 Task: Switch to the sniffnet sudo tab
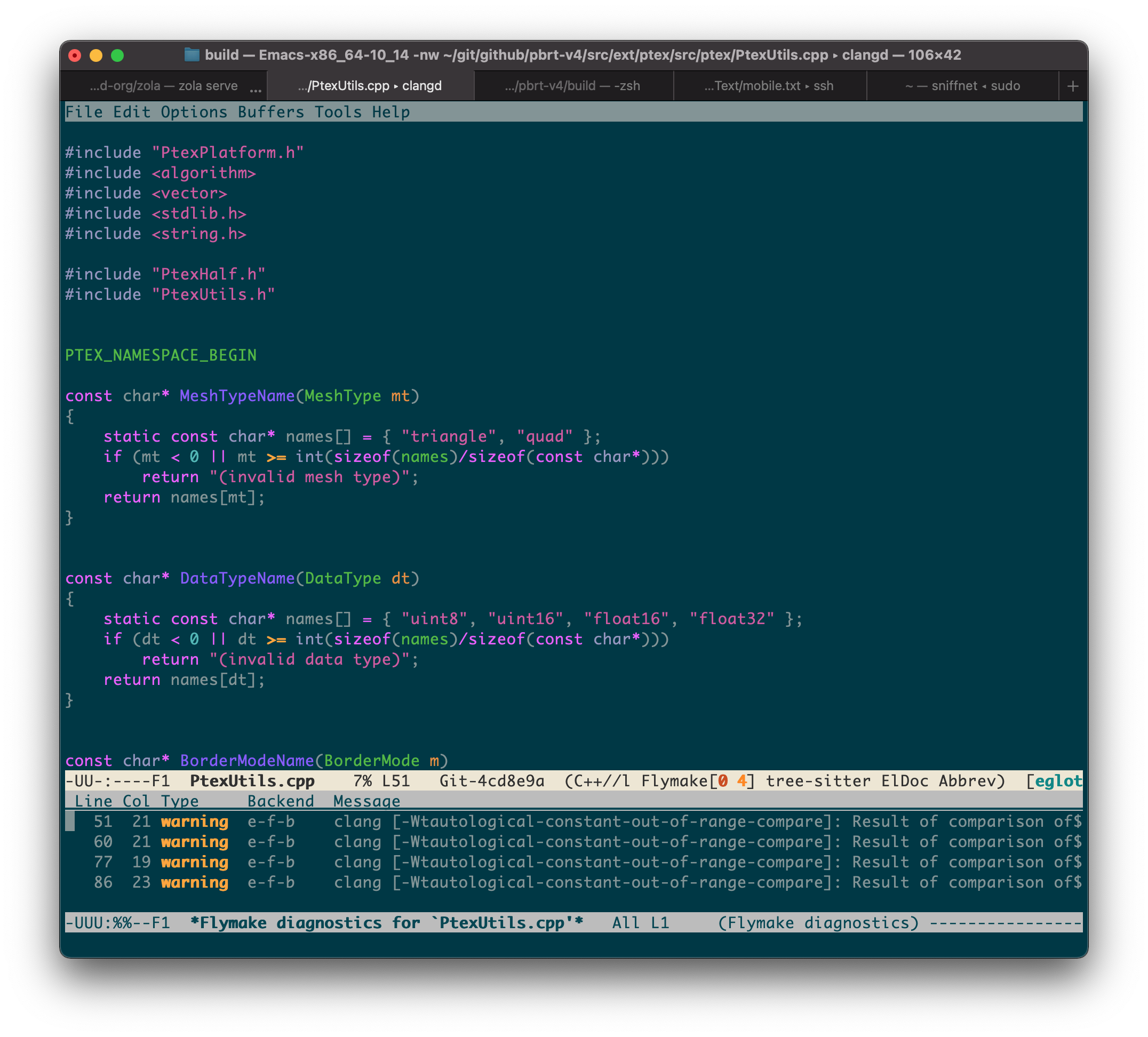(x=962, y=86)
